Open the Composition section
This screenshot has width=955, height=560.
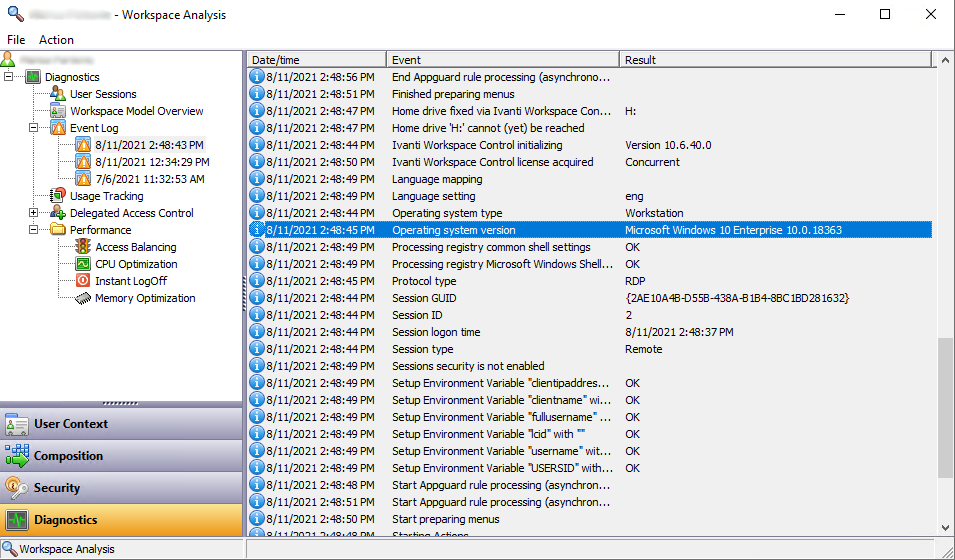tap(121, 456)
